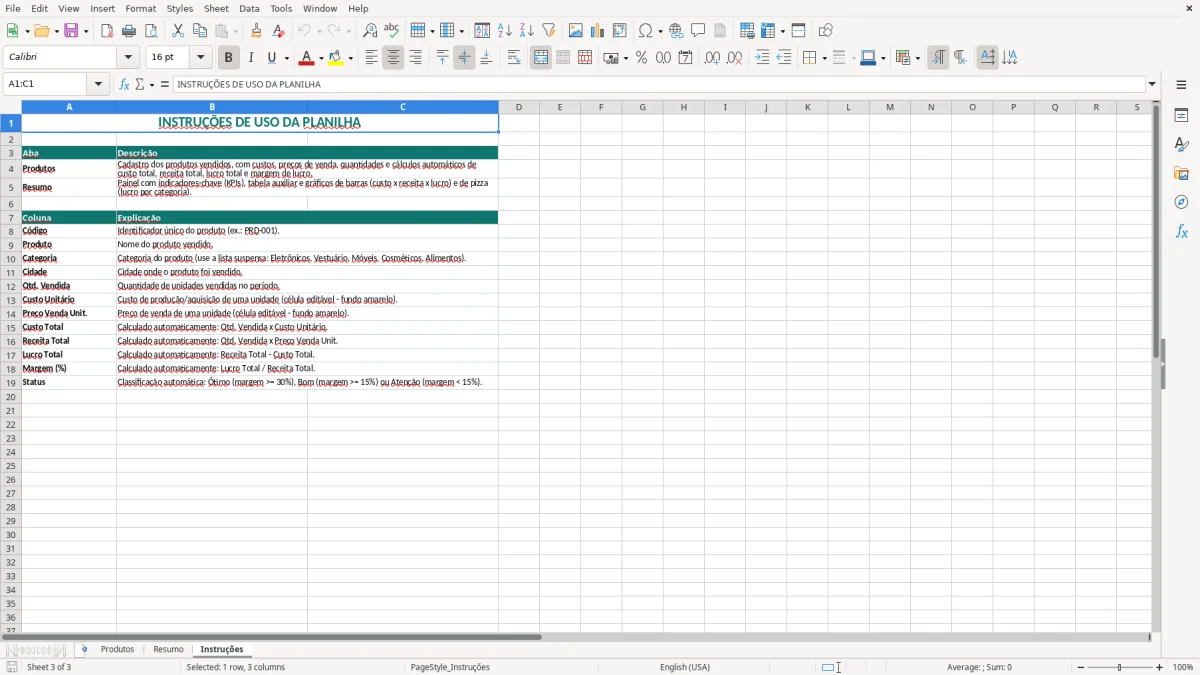Click the Format as Date icon
Viewport: 1200px width, 675px height.
685,58
